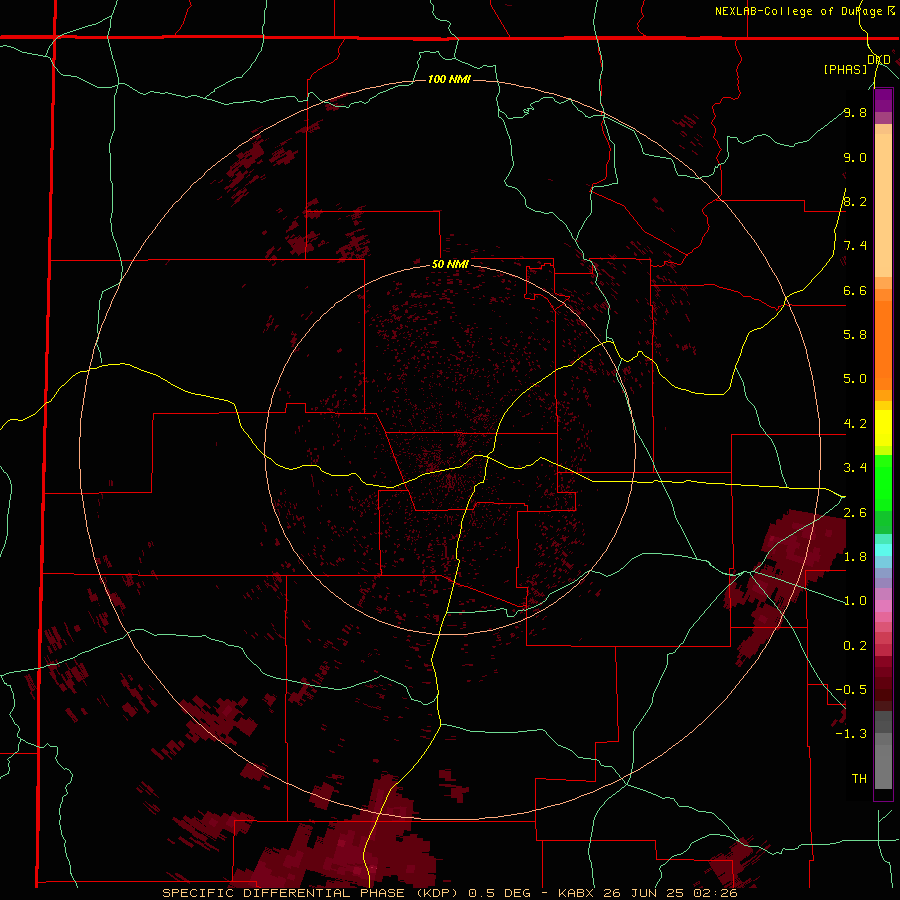
Task: Click the 7.4 legend value
Action: (x=855, y=246)
